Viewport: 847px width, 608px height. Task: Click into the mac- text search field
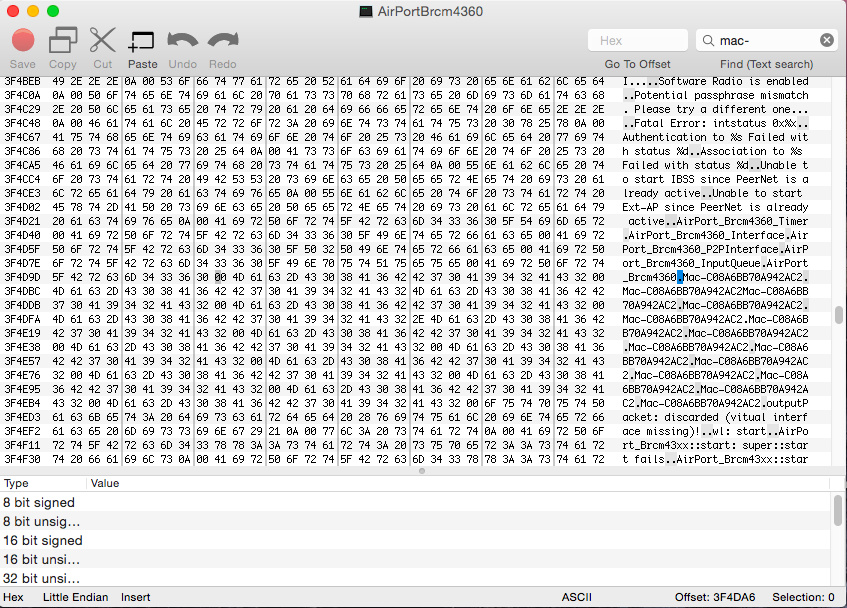[x=767, y=40]
